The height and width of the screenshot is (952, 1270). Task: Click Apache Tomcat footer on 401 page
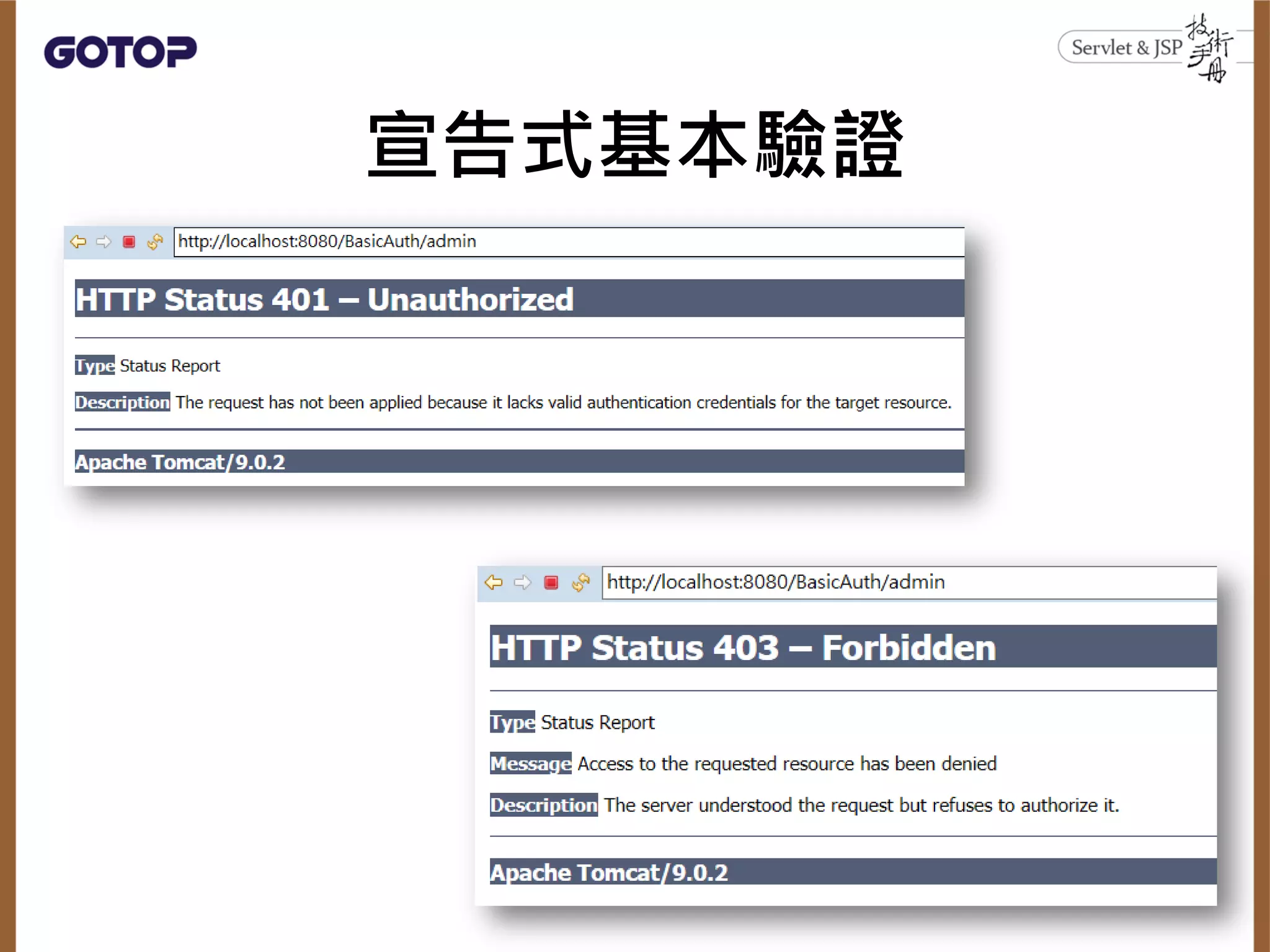pyautogui.click(x=180, y=462)
